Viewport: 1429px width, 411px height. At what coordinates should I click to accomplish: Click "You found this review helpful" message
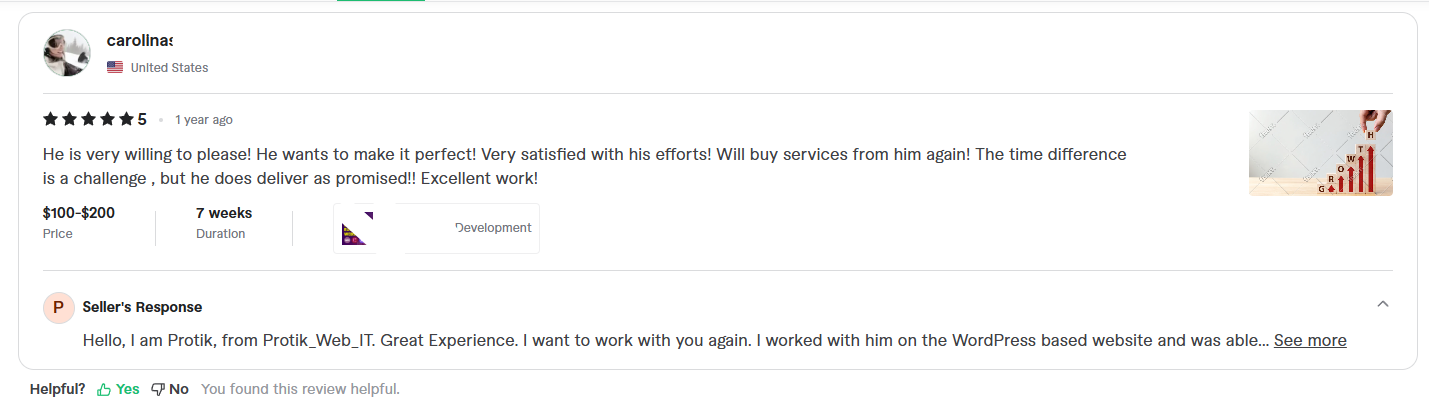[x=300, y=389]
